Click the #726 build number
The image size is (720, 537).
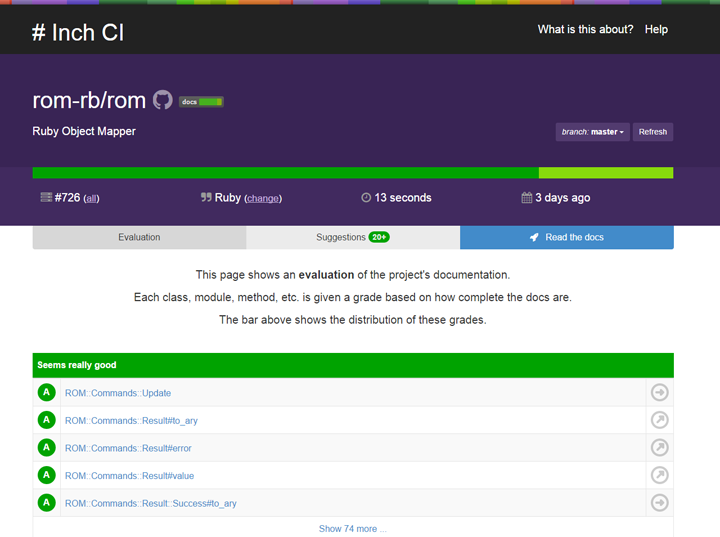point(68,198)
